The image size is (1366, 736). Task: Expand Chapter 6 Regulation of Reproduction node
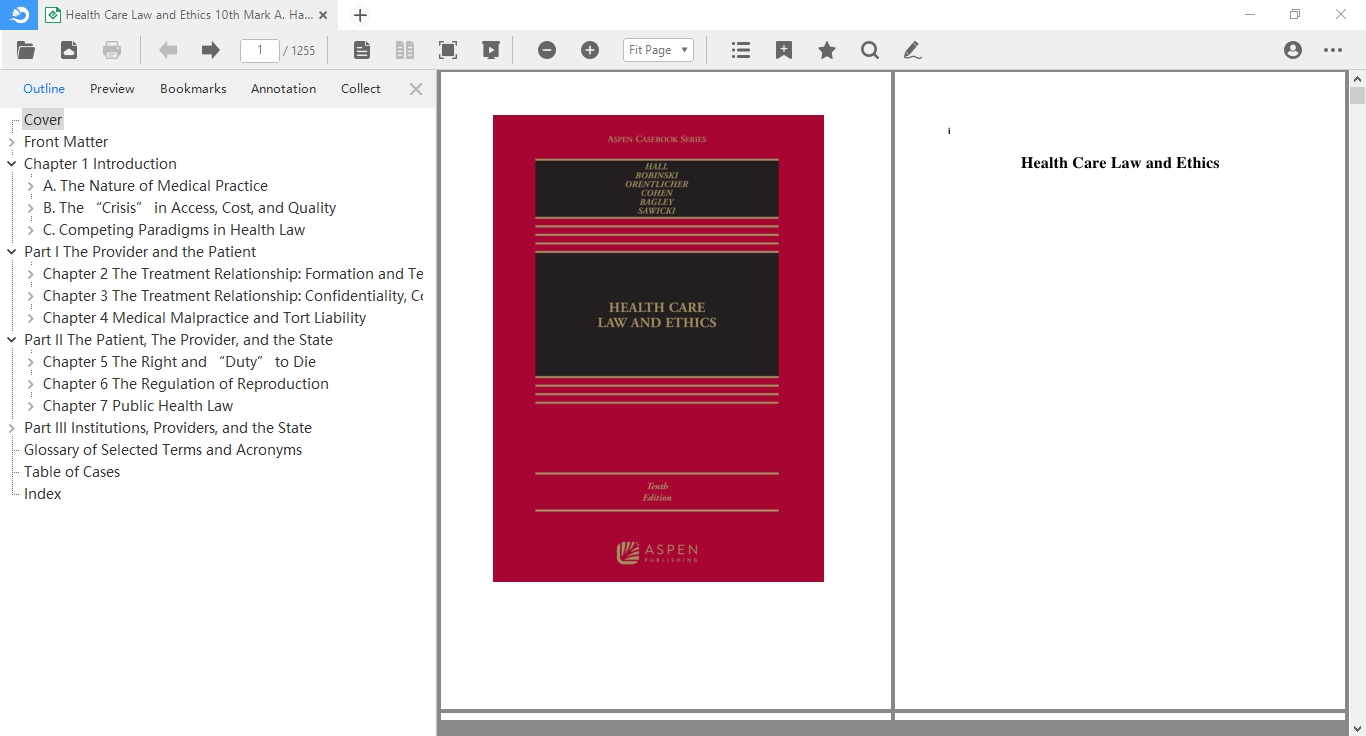tap(31, 384)
